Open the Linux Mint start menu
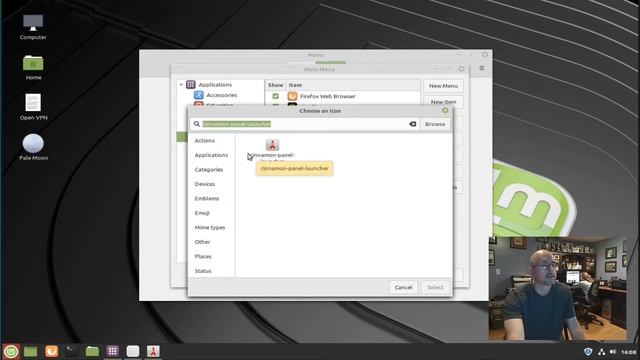Image resolution: width=640 pixels, height=360 pixels. pyautogui.click(x=11, y=351)
